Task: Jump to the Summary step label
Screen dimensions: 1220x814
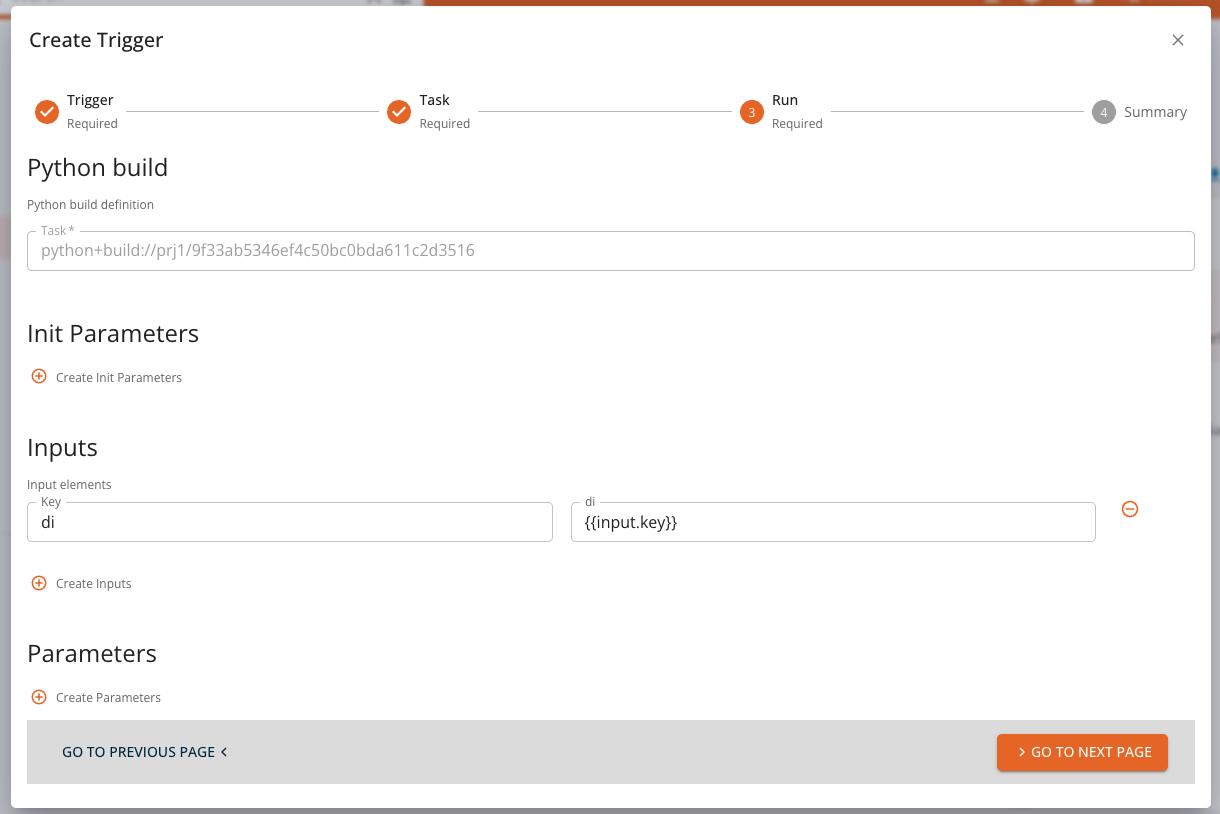Action: click(1155, 112)
